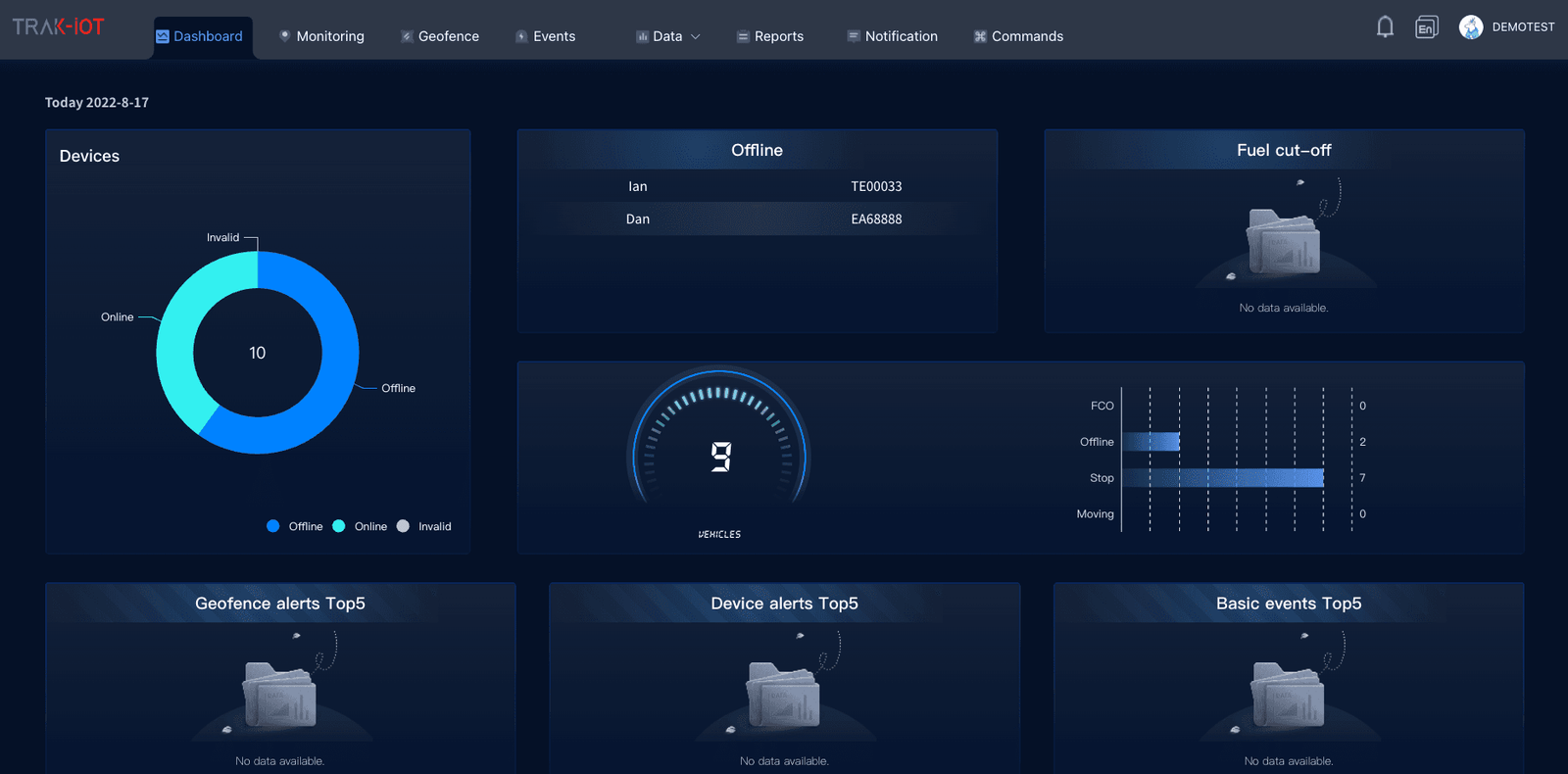Open the notification bell icon

tap(1385, 26)
